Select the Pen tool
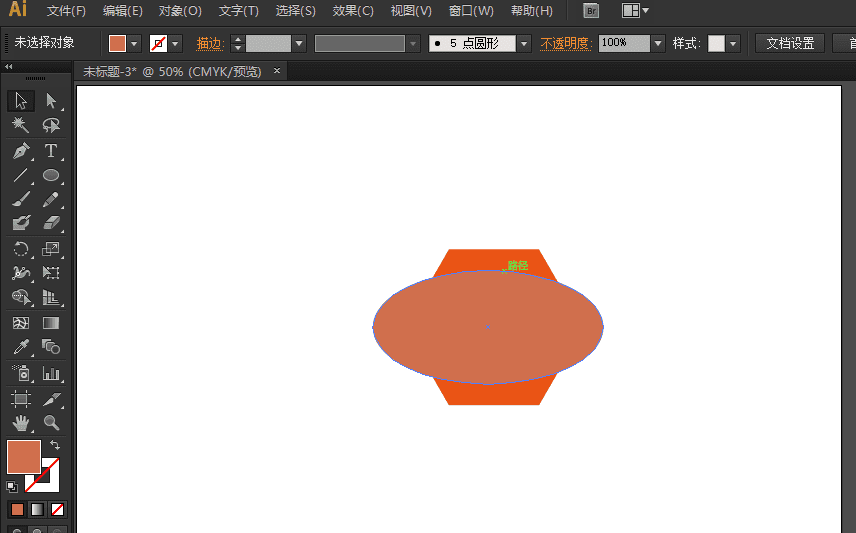 click(21, 151)
